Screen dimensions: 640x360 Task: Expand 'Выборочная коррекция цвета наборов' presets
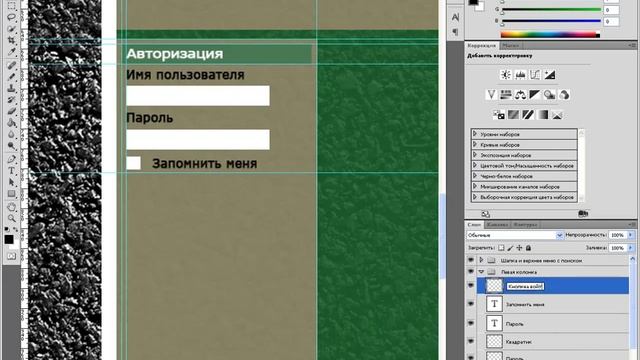[475, 197]
